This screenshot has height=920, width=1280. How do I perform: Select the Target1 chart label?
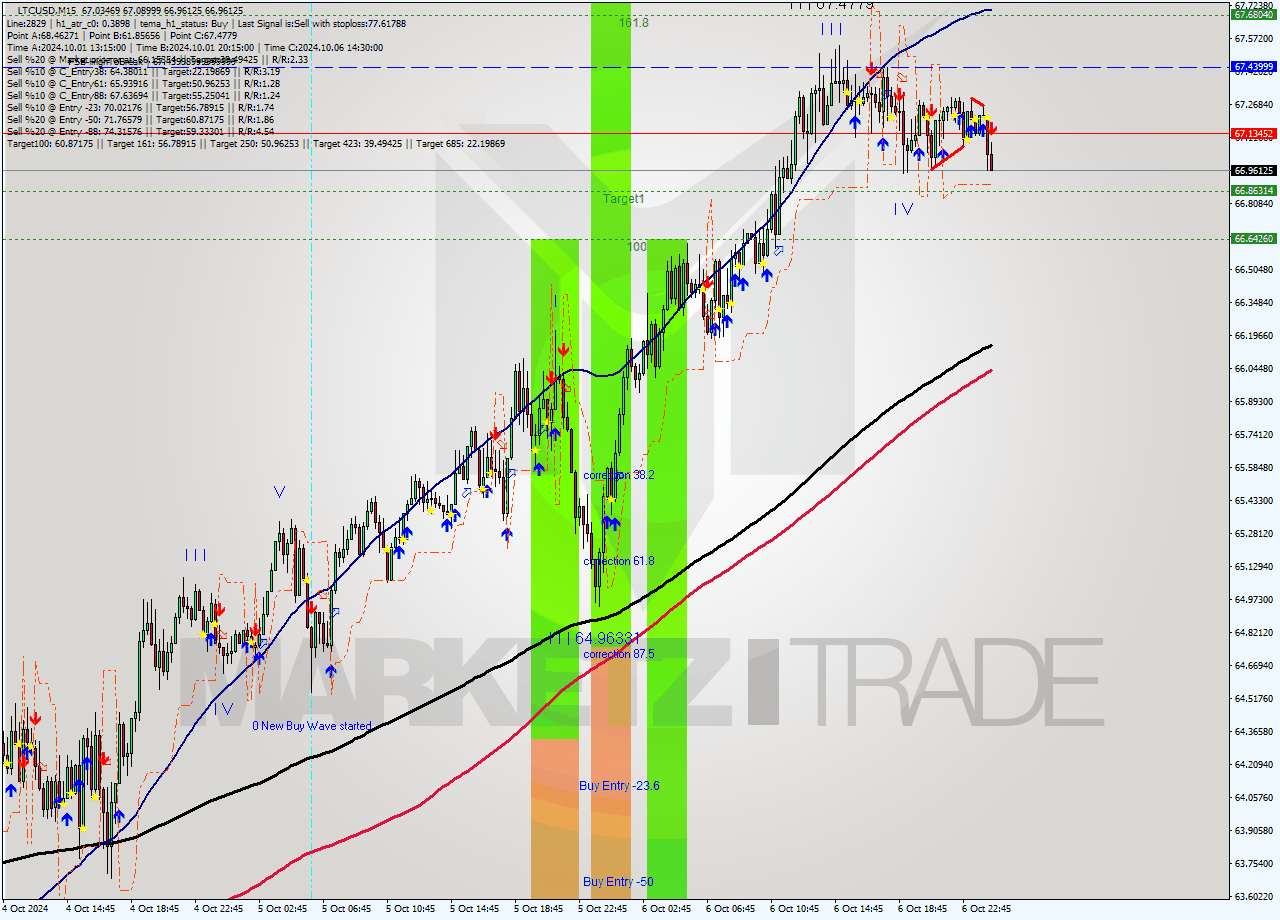(x=624, y=199)
